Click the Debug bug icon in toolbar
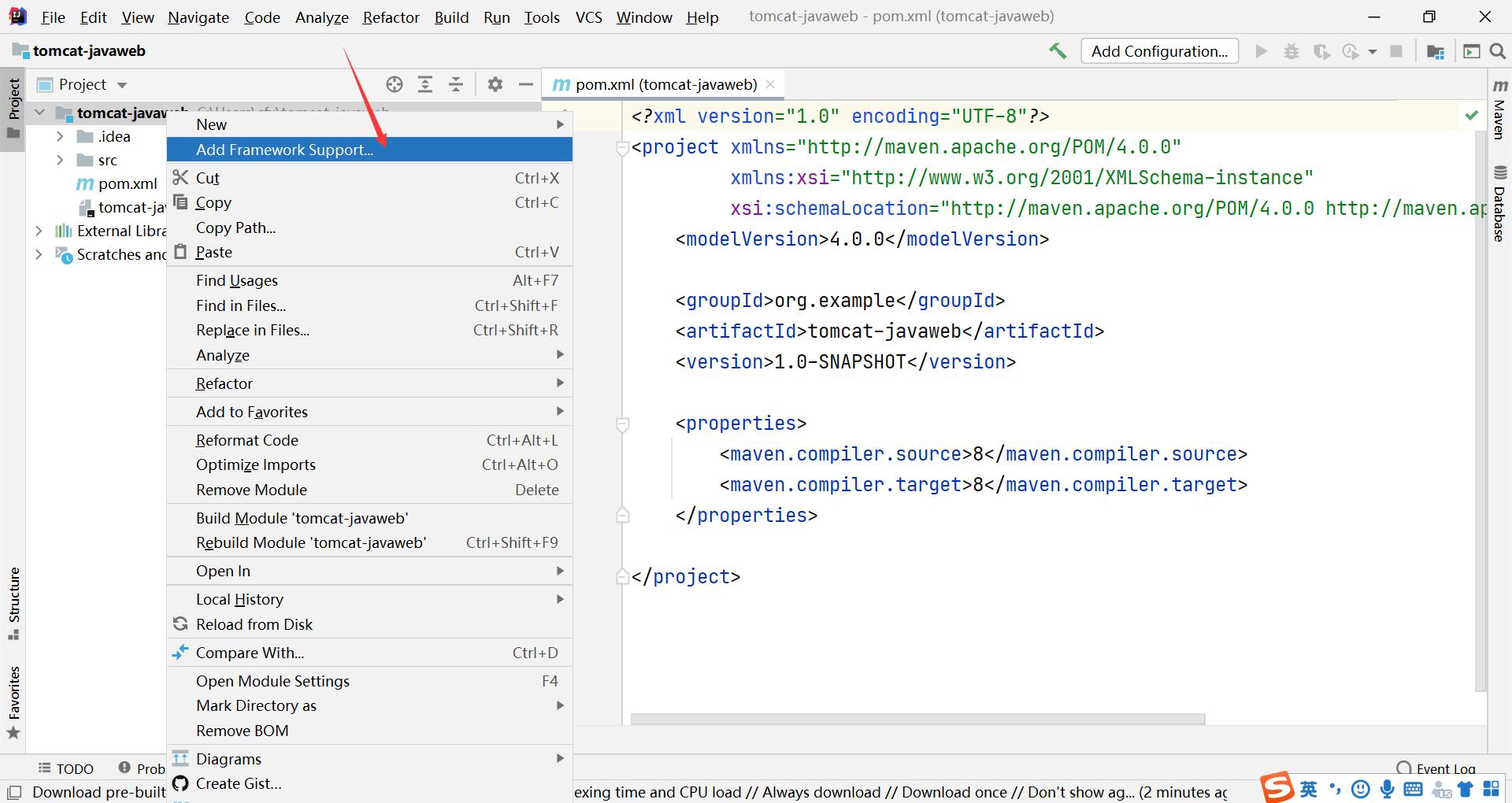 1291,51
